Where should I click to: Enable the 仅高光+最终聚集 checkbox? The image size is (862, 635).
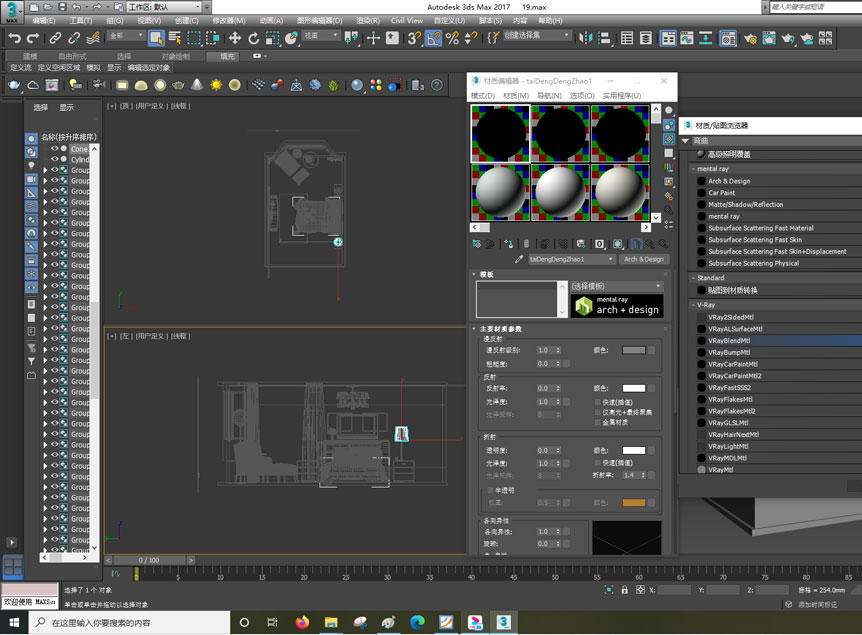598,412
